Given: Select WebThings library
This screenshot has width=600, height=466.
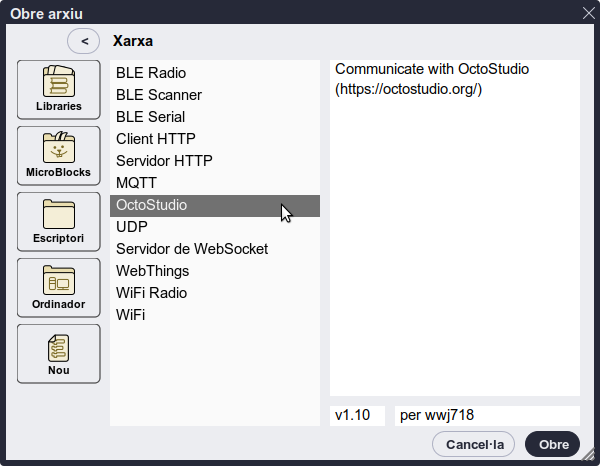Looking at the screenshot, I should click(215, 271).
